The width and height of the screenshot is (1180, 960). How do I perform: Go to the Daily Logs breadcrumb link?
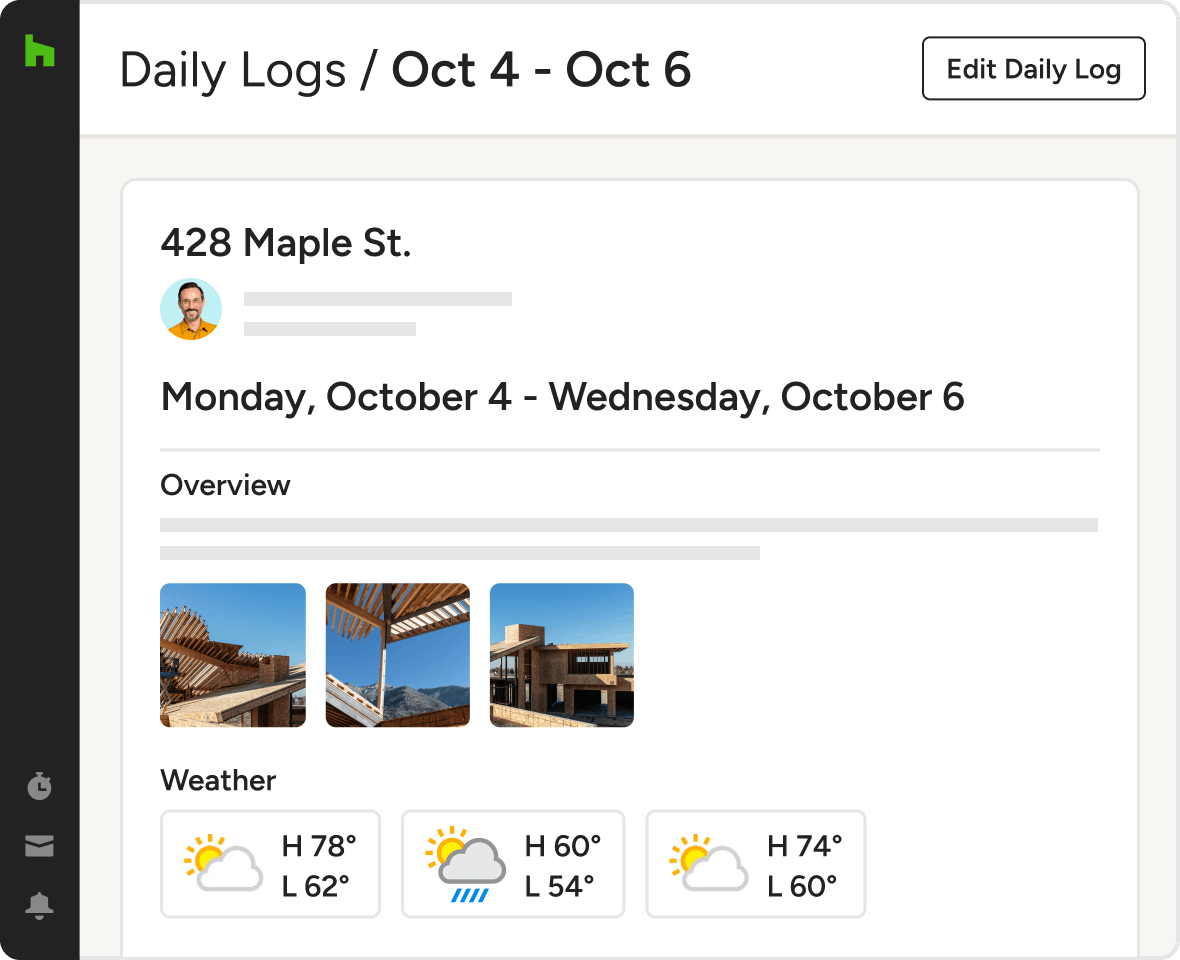point(233,70)
